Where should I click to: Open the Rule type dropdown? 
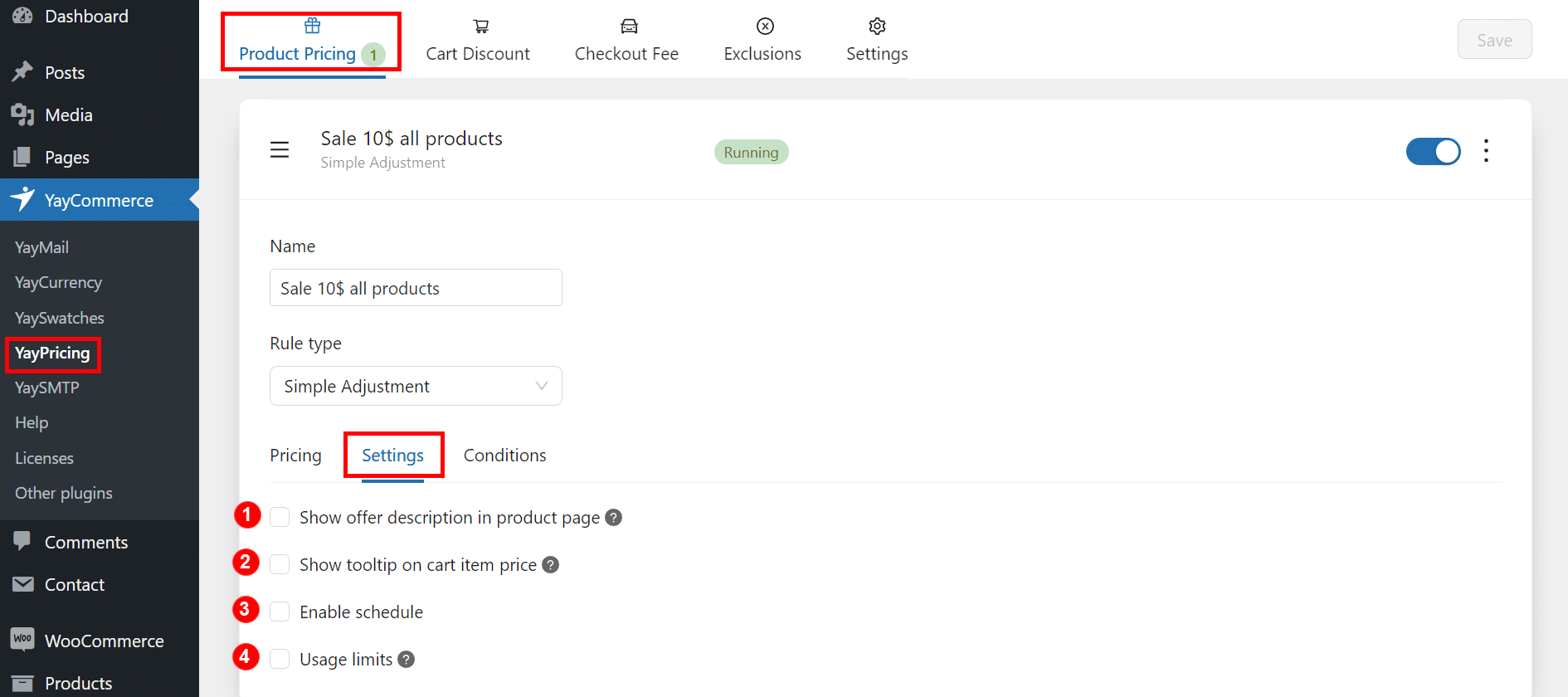(416, 387)
